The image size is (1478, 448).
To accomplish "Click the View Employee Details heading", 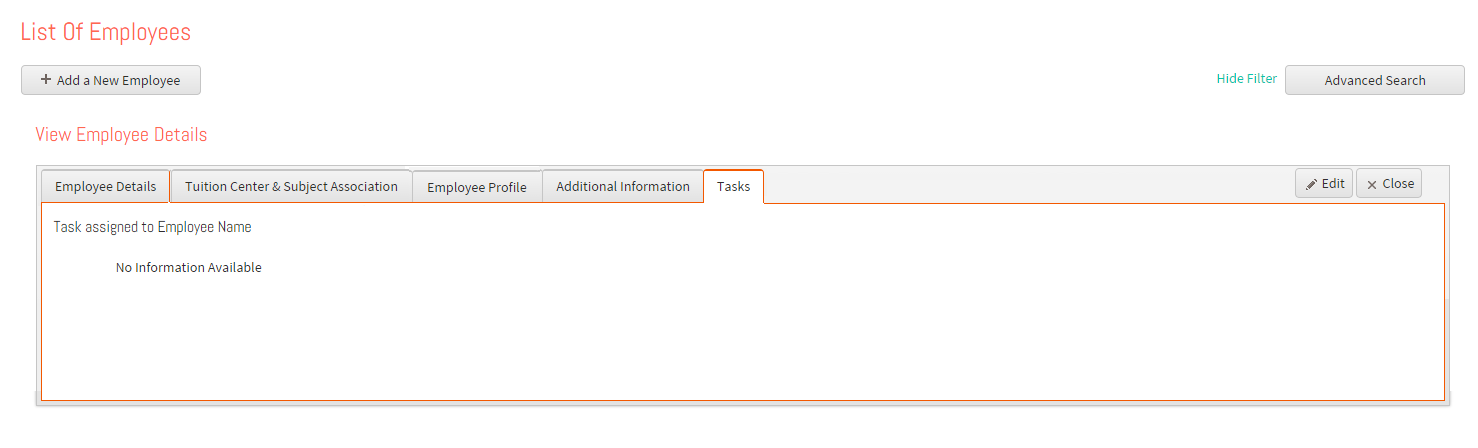I will point(121,134).
